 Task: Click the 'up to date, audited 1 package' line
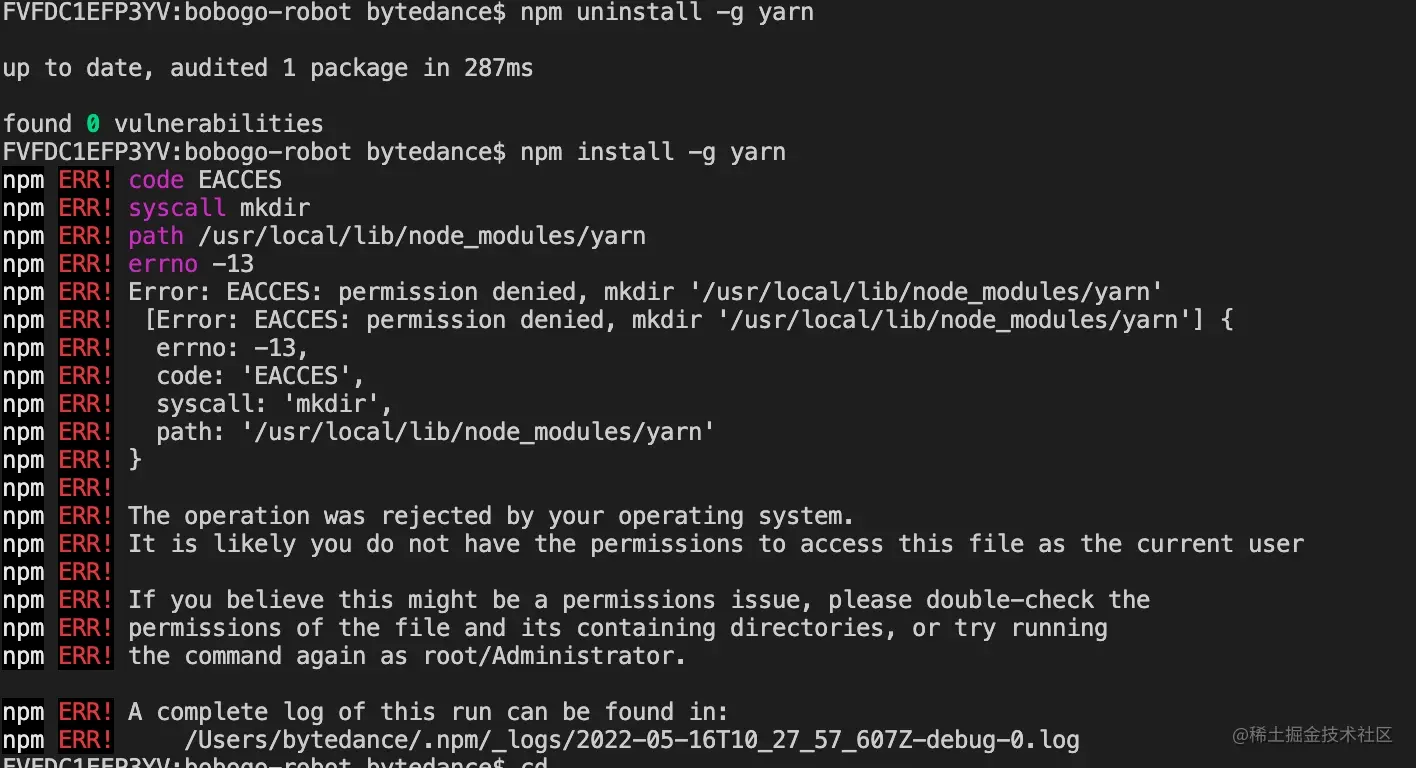click(x=267, y=68)
